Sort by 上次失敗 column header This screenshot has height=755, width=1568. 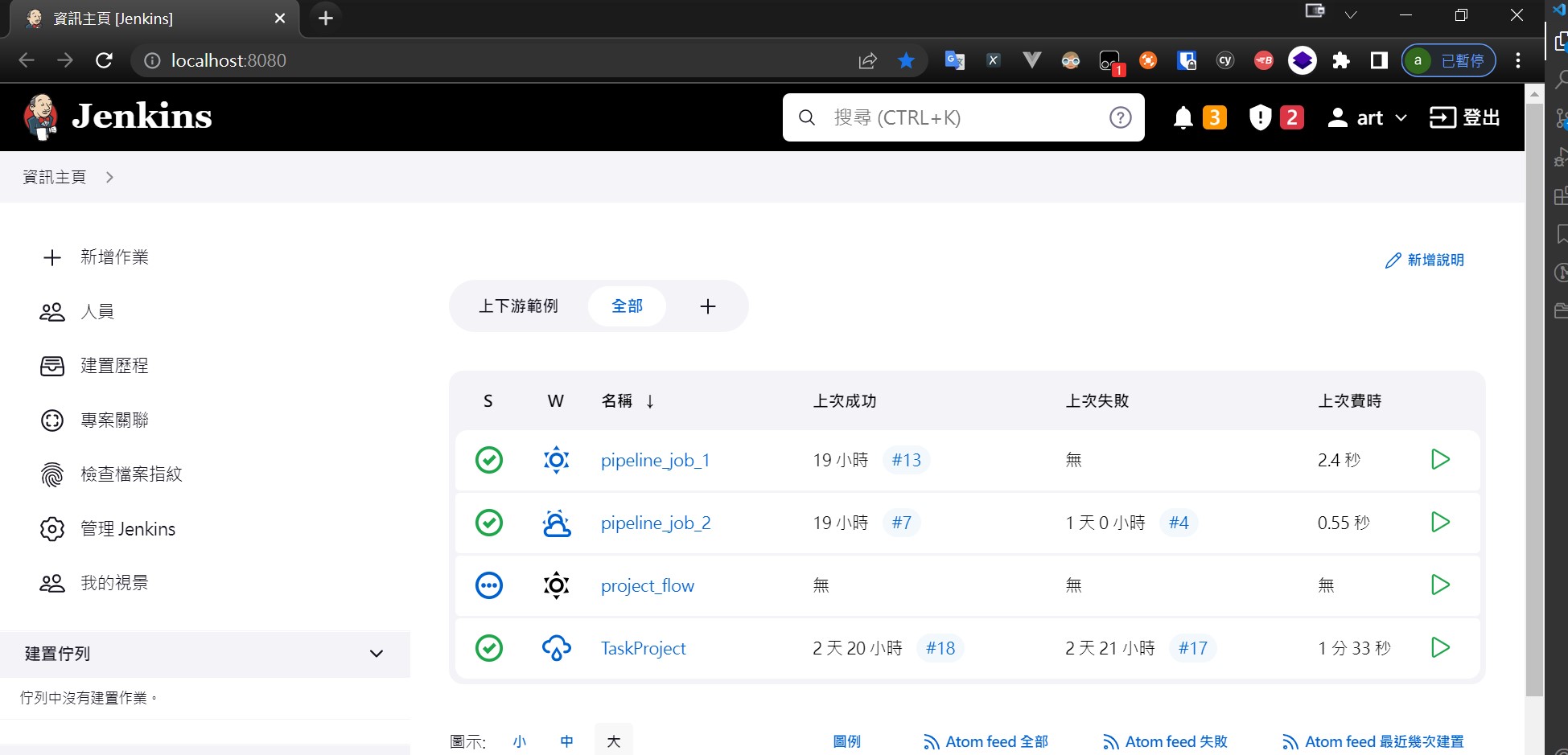point(1097,401)
